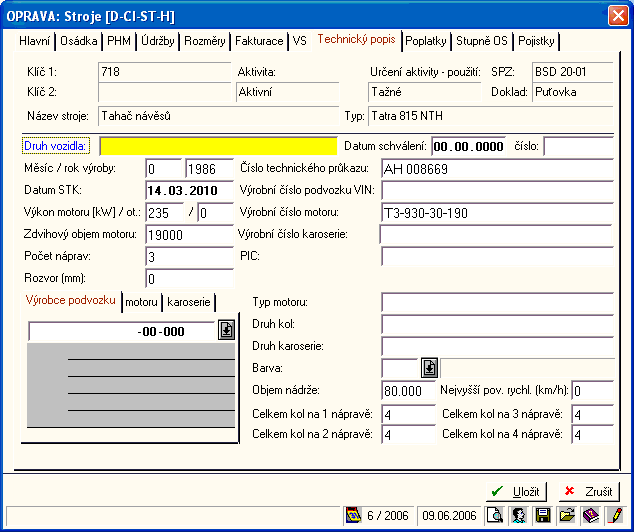Image resolution: width=634 pixels, height=532 pixels.
Task: Click the Nejvyšší pov. rychl. field
Action: coord(592,391)
